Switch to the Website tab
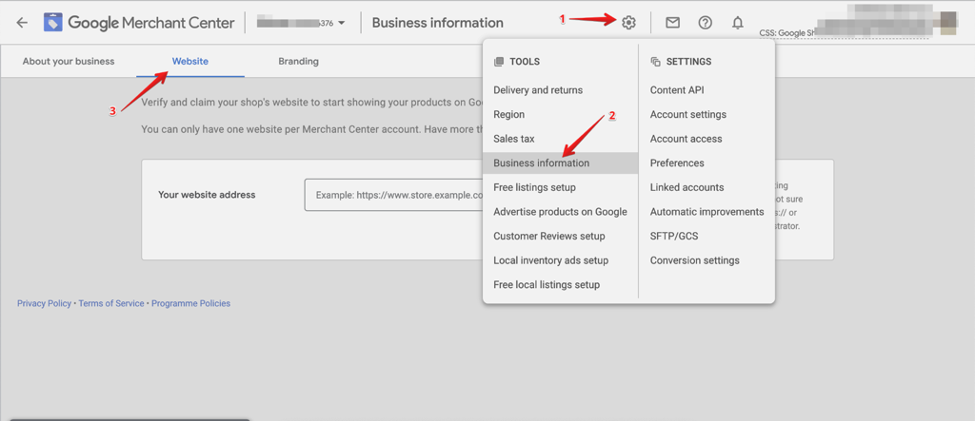 pyautogui.click(x=190, y=61)
